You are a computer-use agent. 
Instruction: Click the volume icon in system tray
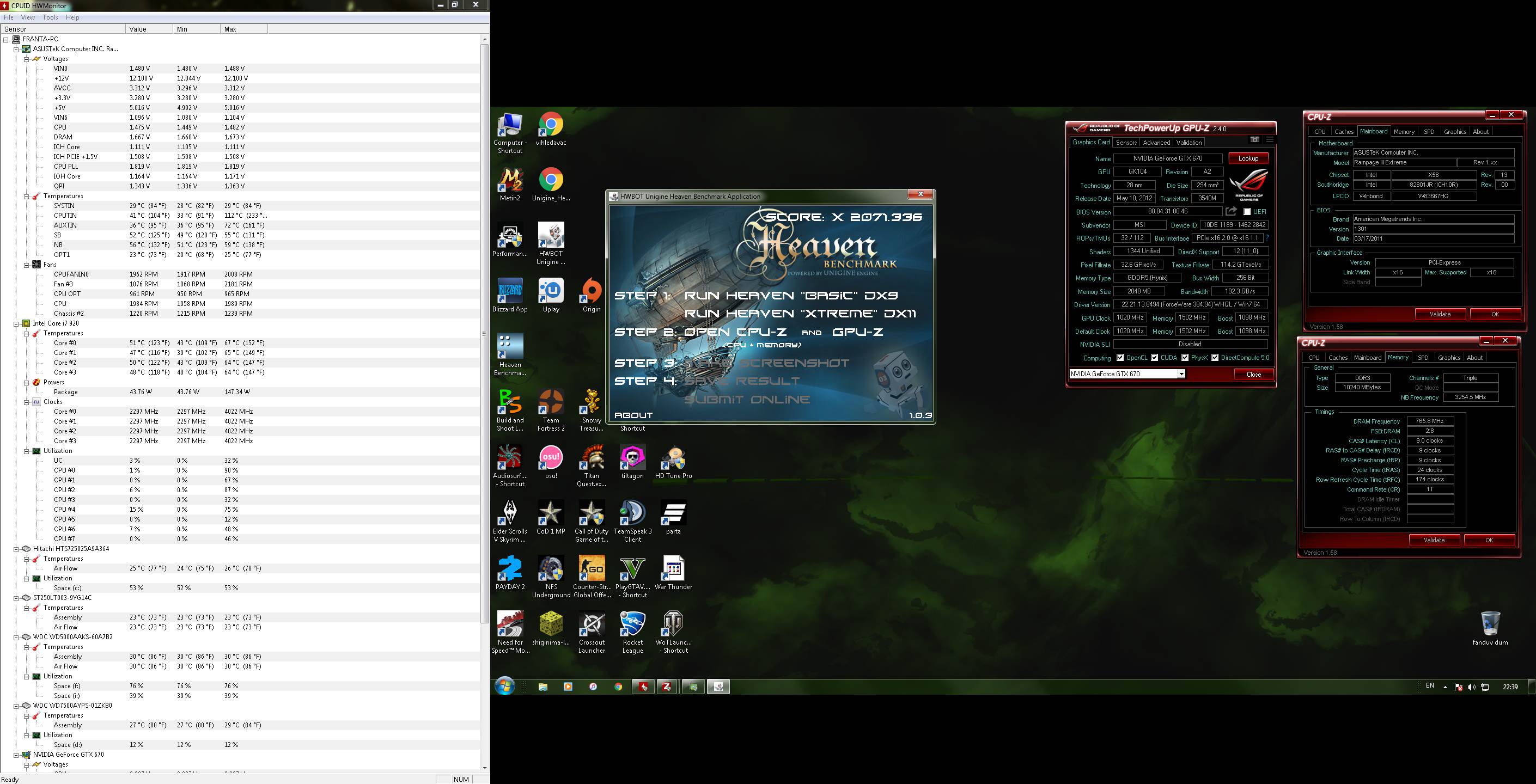[x=1472, y=687]
